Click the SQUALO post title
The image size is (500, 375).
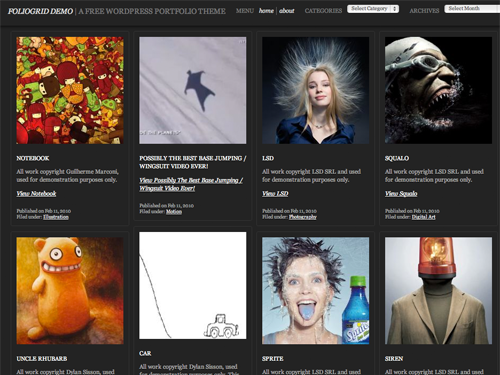pos(397,158)
